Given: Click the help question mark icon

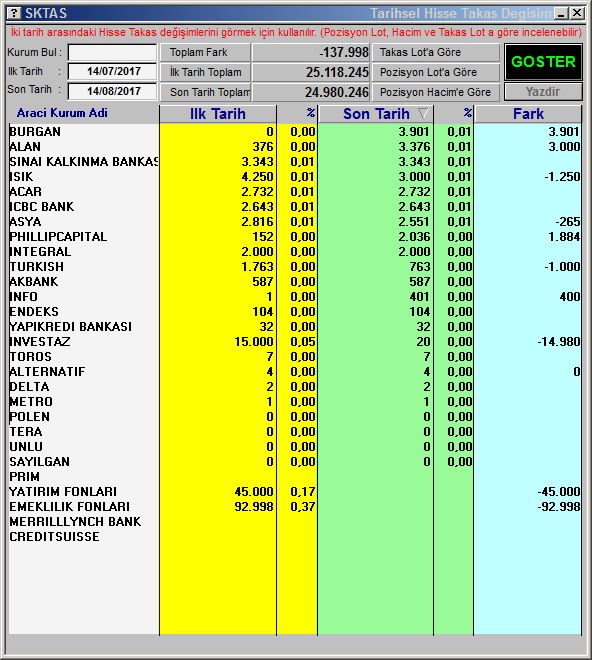Looking at the screenshot, I should click(x=14, y=13).
